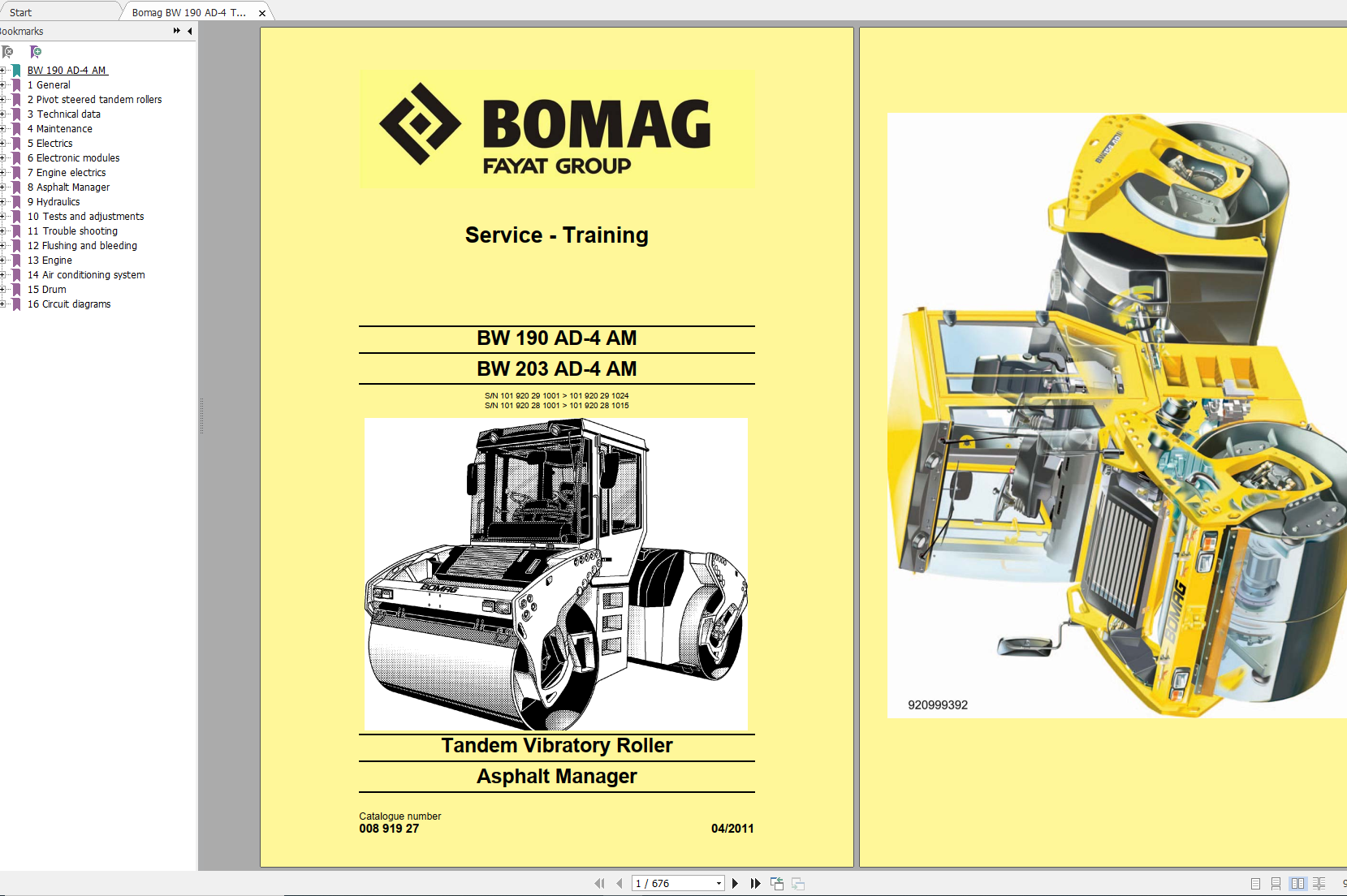This screenshot has height=896, width=1347.
Task: Open bookmark 12 Flushing and bleeding
Action: tap(82, 246)
